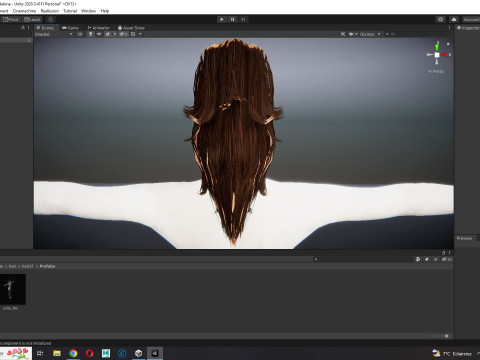The height and width of the screenshot is (360, 480).
Task: Open the Gizmos dropdown arrow
Action: [x=379, y=34]
